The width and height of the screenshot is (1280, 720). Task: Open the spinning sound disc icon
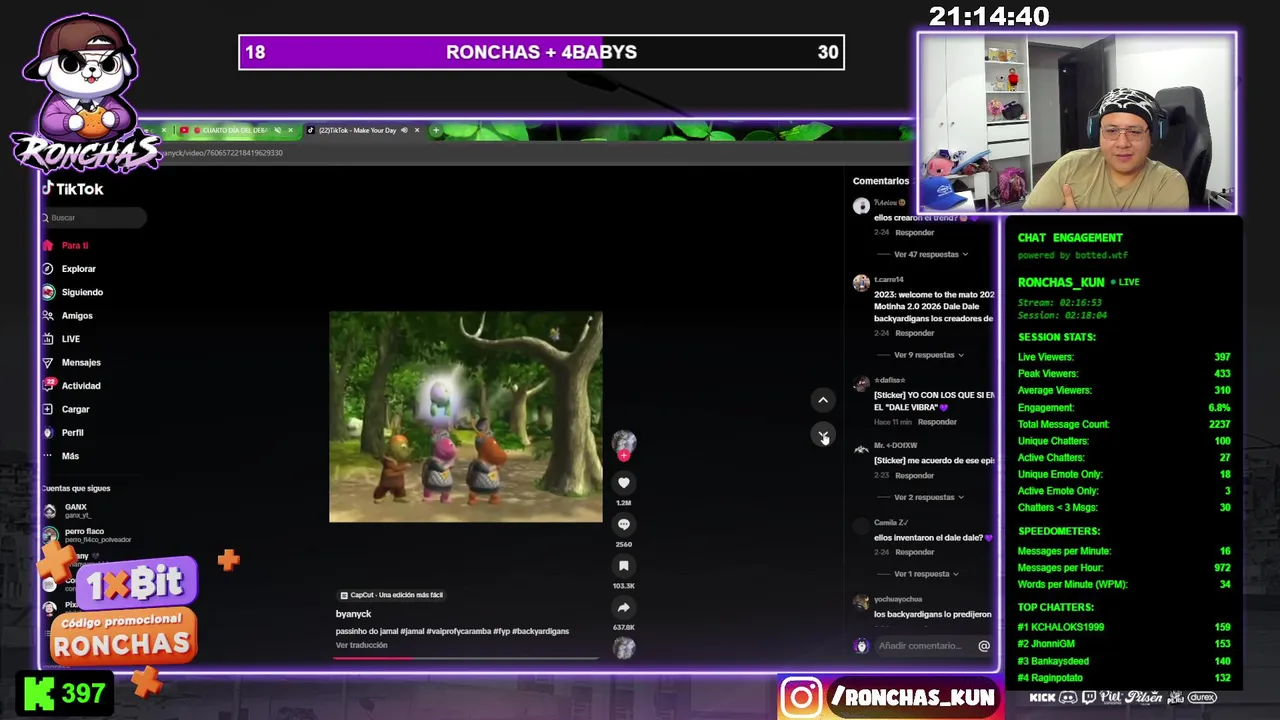[623, 648]
